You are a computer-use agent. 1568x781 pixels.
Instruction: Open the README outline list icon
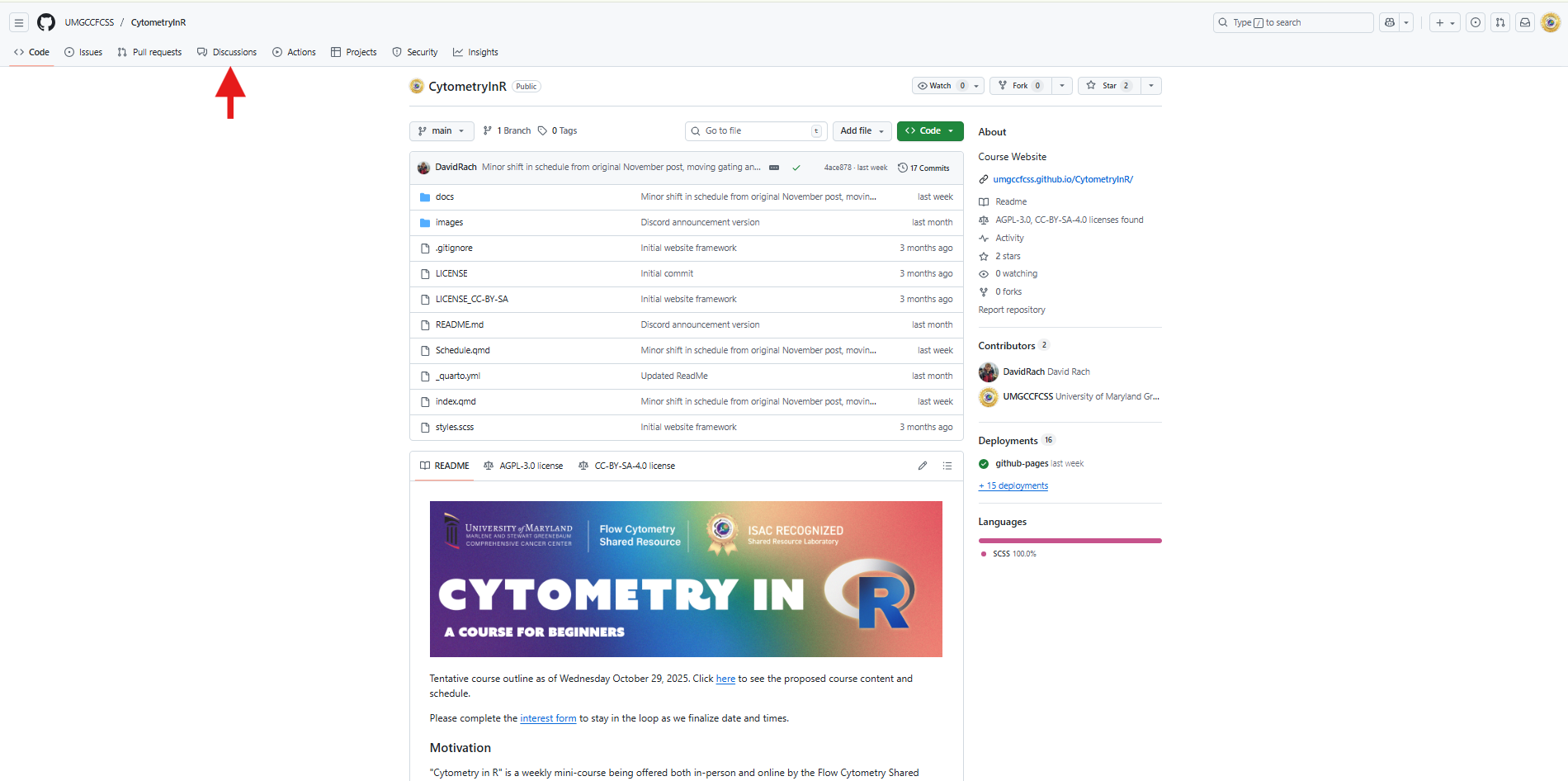[947, 466]
